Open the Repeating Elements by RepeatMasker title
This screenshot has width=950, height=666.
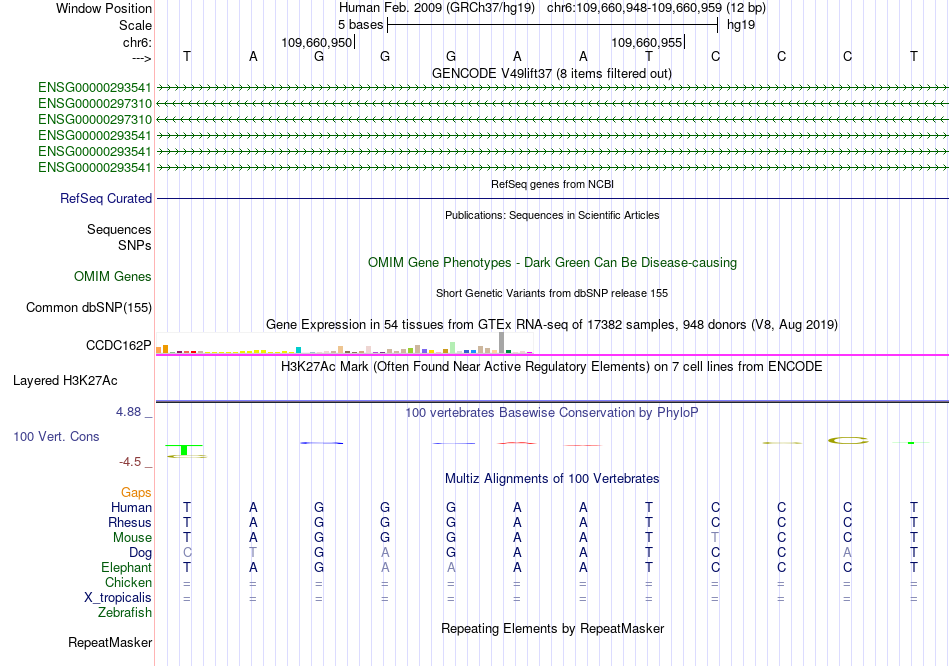tap(552, 628)
